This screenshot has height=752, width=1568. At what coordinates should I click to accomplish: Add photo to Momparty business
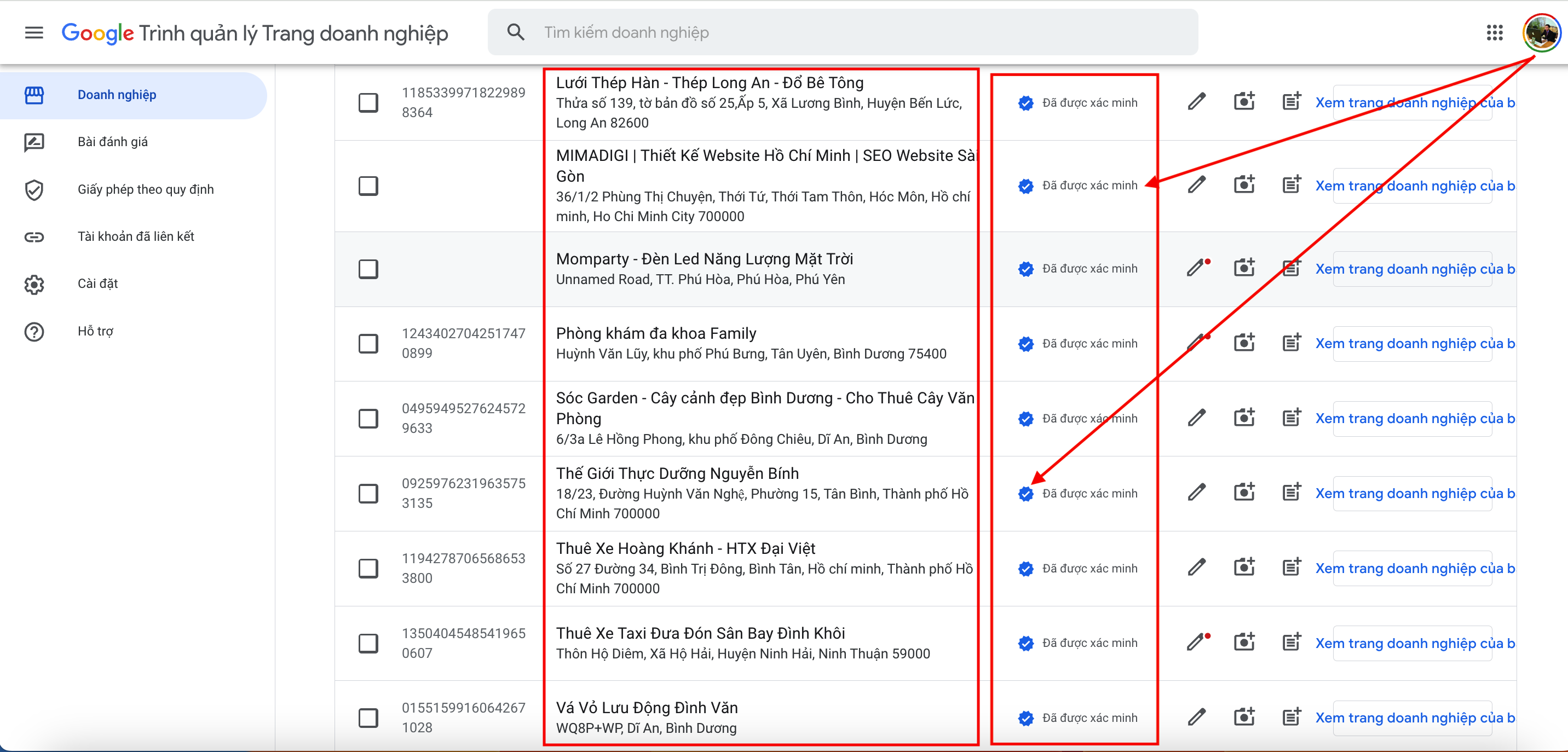1244,267
